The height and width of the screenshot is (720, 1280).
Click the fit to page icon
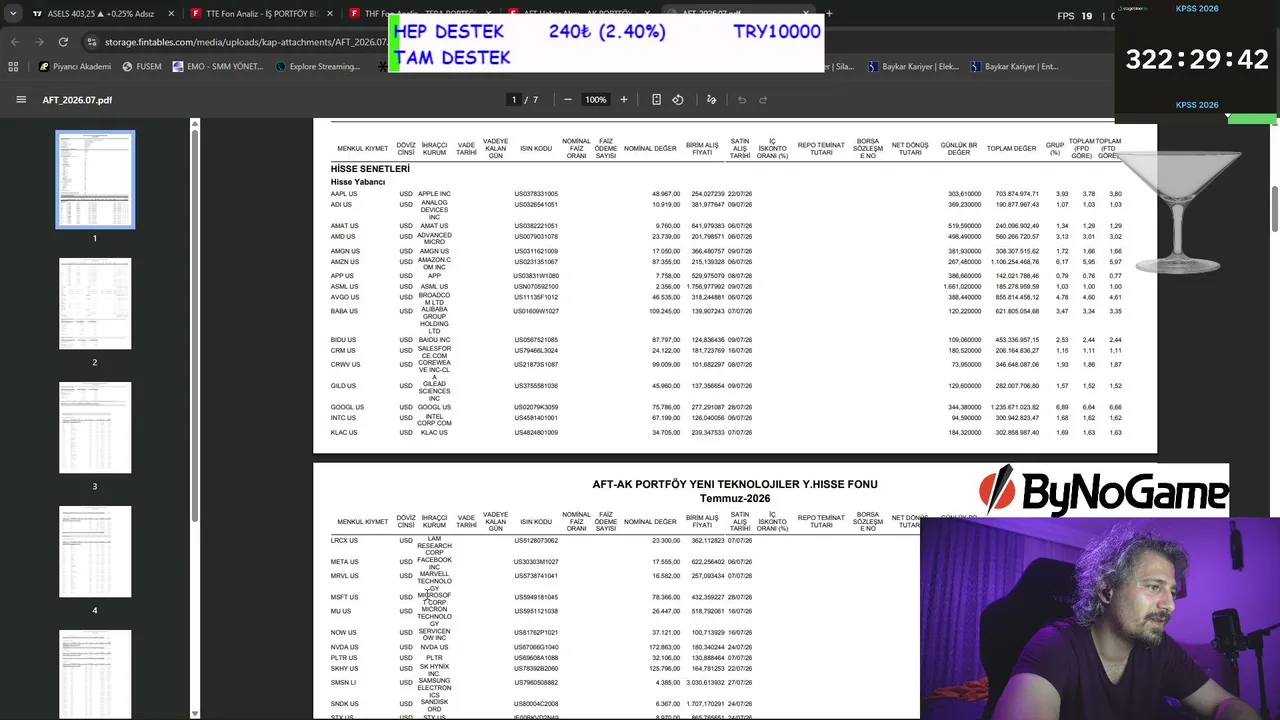656,100
